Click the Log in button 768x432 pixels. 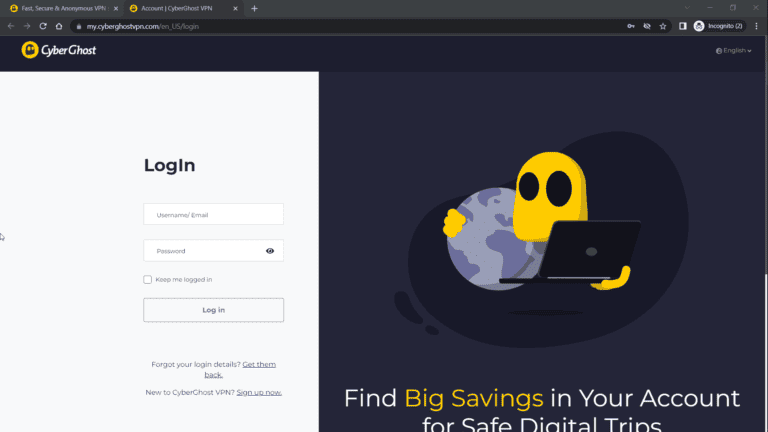pyautogui.click(x=214, y=310)
